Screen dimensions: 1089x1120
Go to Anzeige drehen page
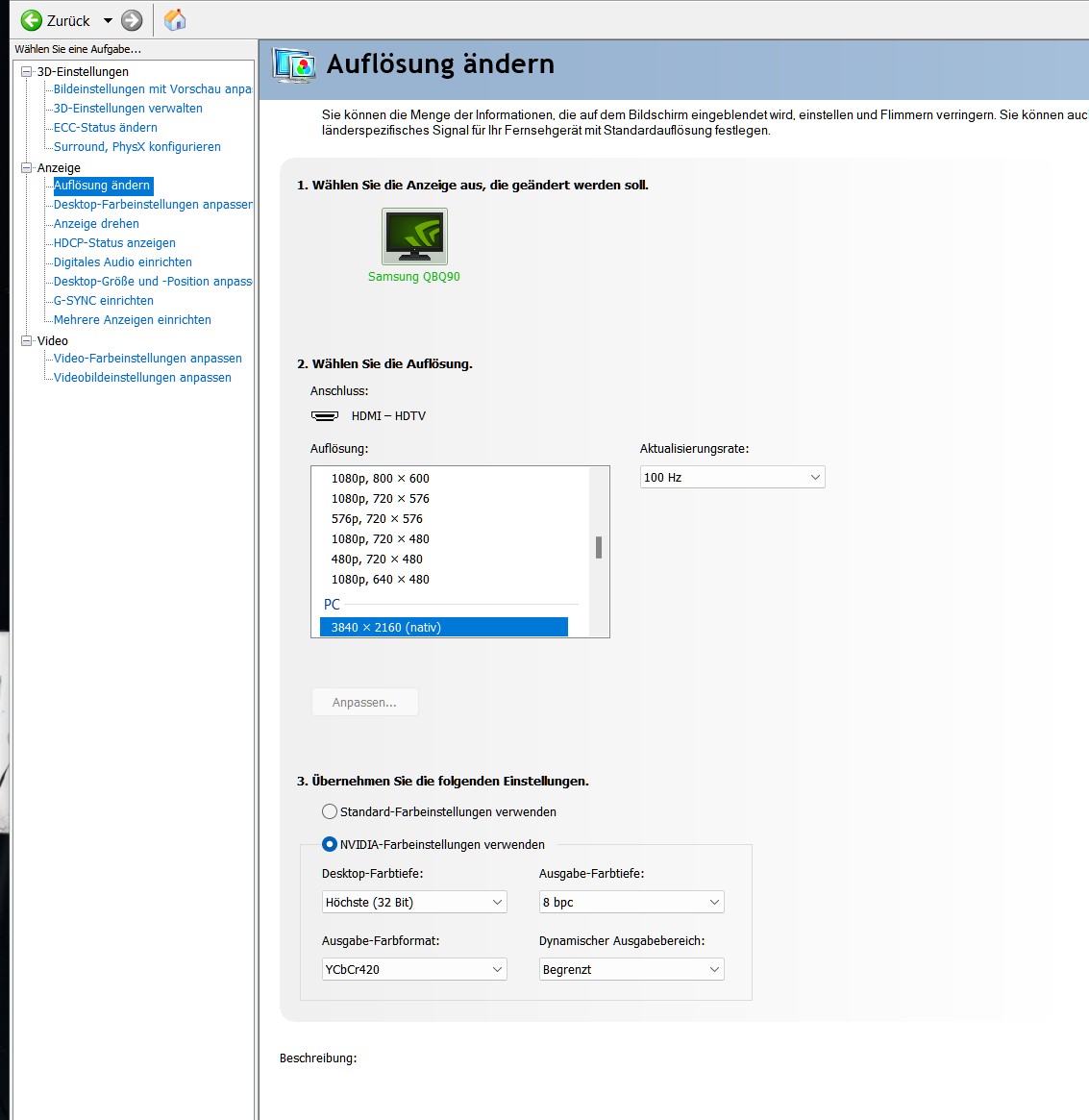96,224
